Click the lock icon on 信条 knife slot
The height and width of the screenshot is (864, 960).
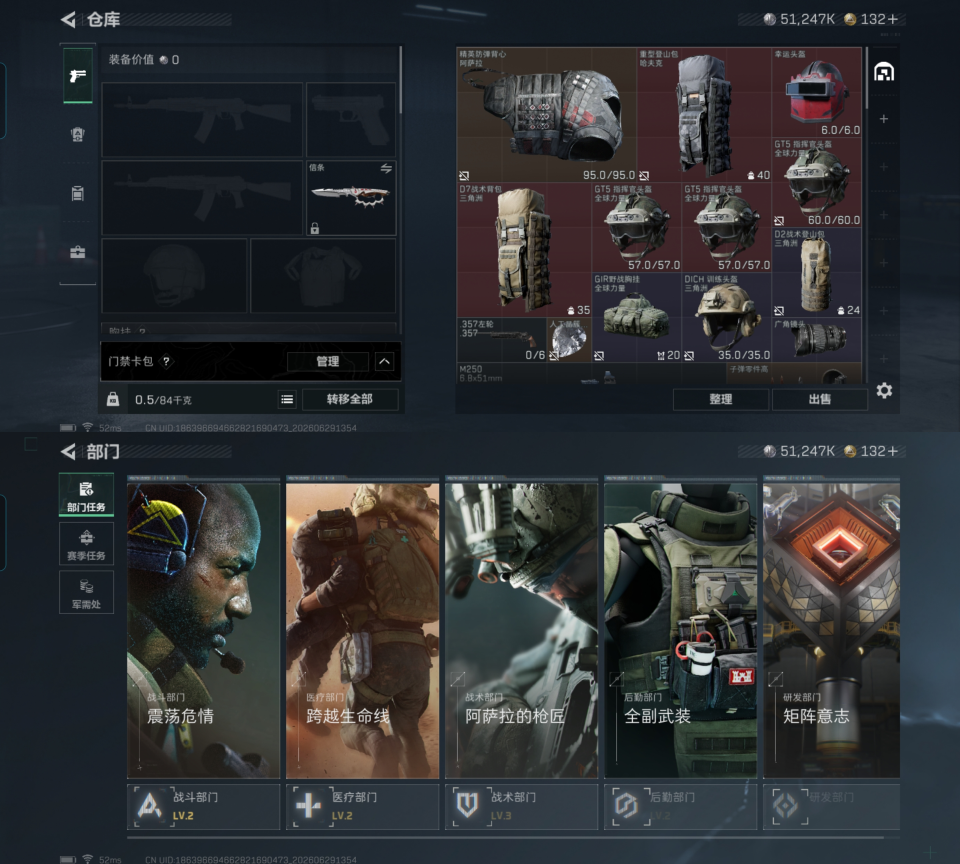[x=315, y=228]
